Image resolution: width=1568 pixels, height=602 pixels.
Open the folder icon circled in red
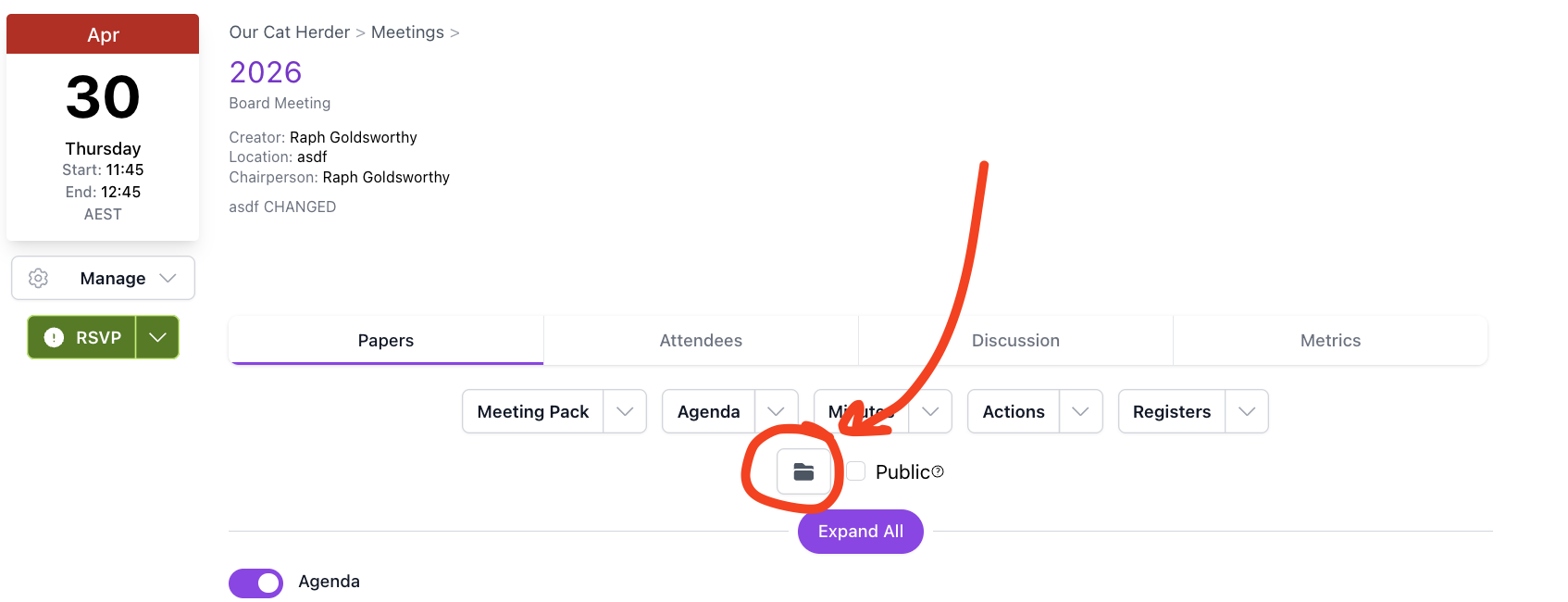click(804, 471)
